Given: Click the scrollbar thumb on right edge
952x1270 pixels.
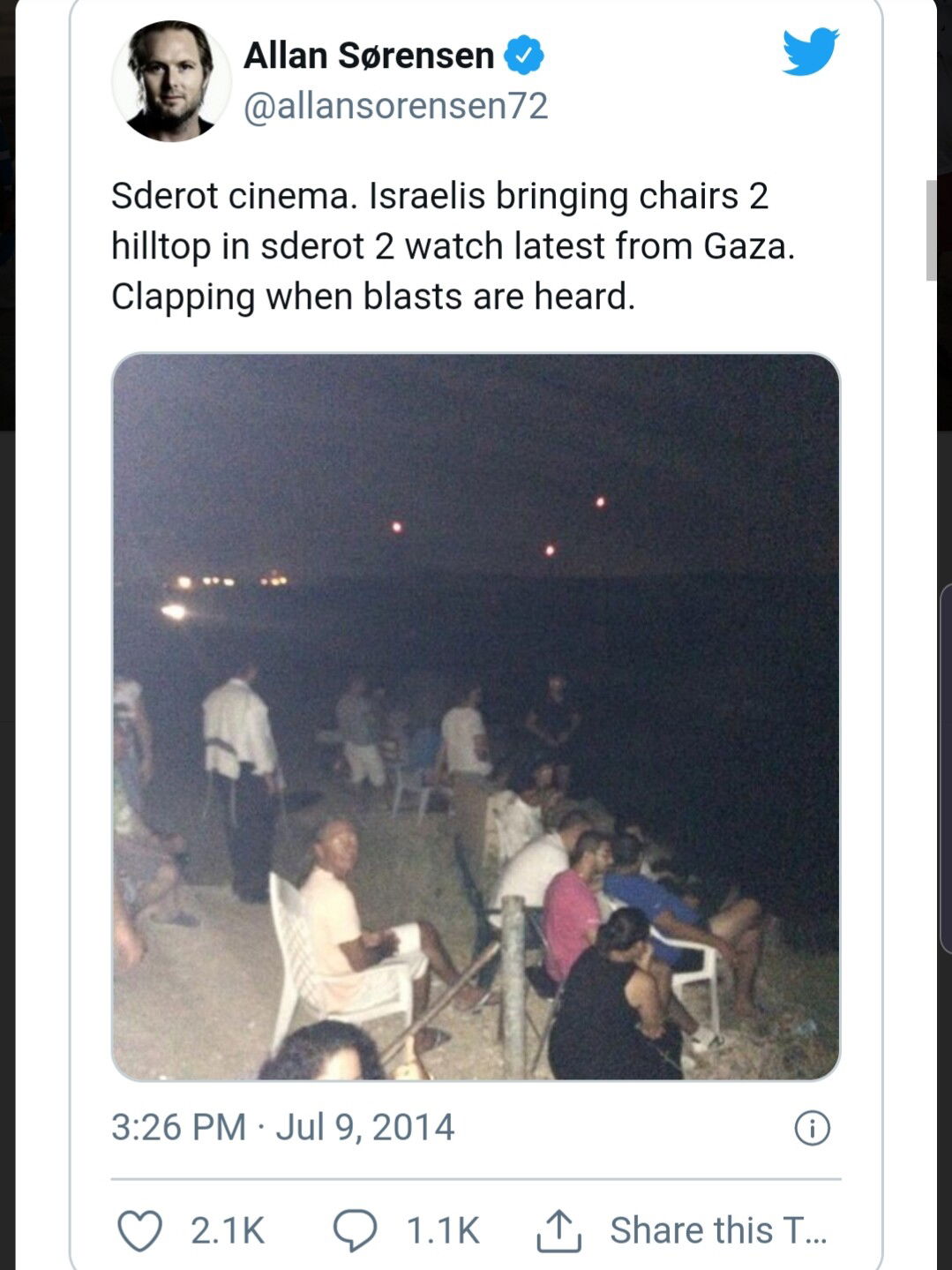Looking at the screenshot, I should pyautogui.click(x=931, y=230).
